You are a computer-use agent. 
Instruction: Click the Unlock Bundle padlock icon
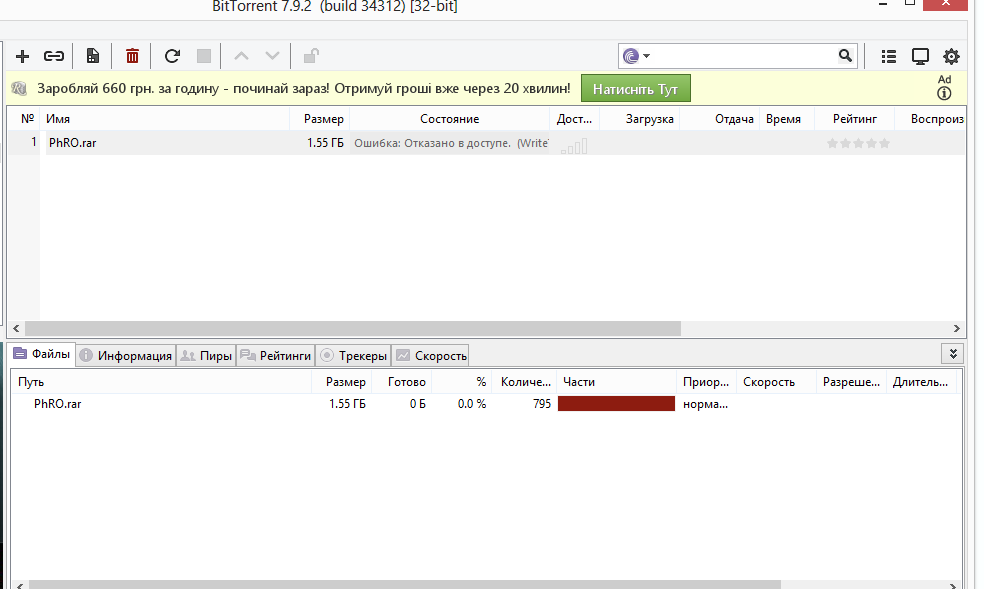311,56
